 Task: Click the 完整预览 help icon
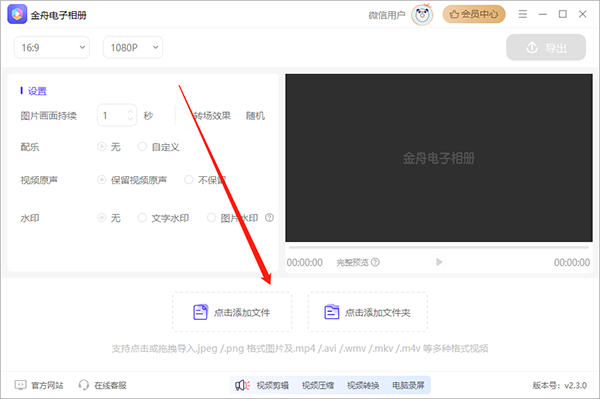pyautogui.click(x=375, y=262)
